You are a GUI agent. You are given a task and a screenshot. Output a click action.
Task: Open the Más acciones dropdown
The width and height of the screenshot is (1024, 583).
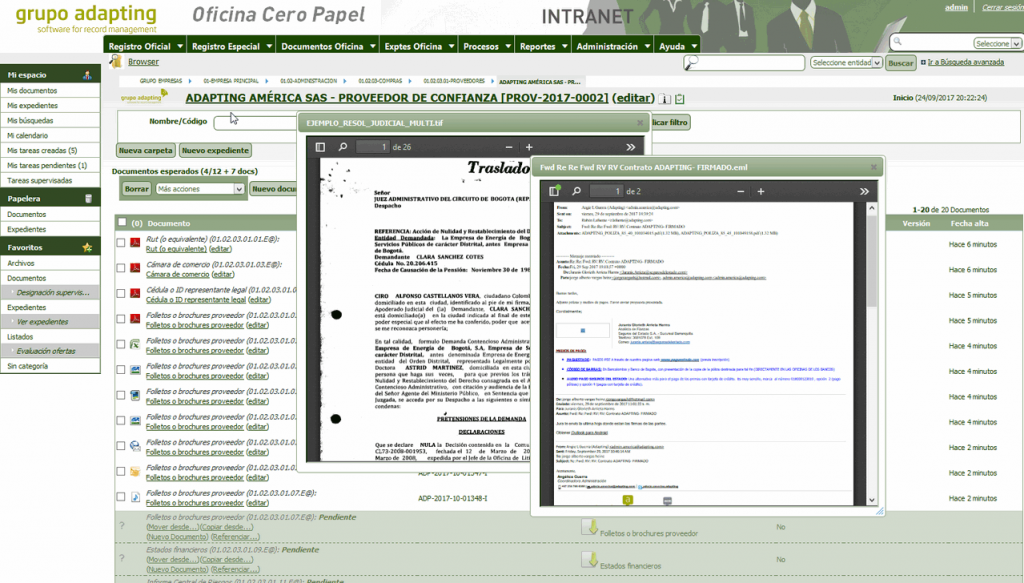tap(200, 189)
